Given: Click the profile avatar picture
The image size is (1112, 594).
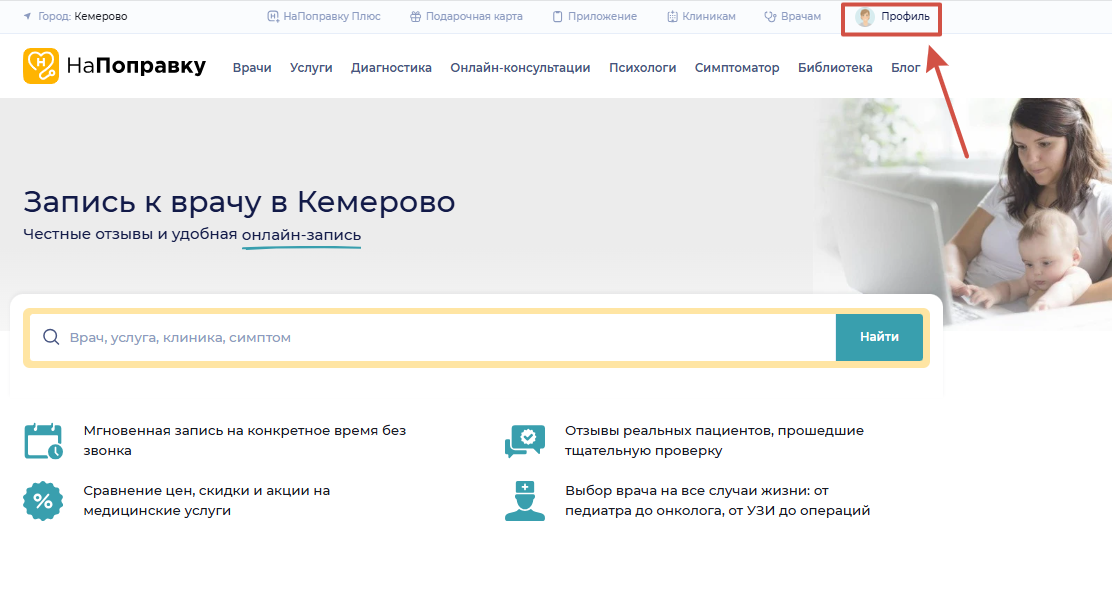Looking at the screenshot, I should pos(864,17).
